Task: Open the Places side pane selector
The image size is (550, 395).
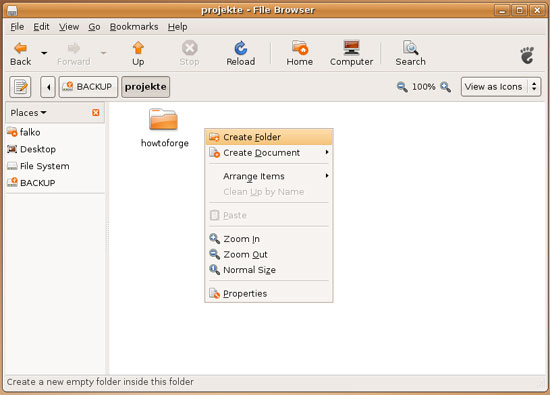Action: pyautogui.click(x=28, y=113)
